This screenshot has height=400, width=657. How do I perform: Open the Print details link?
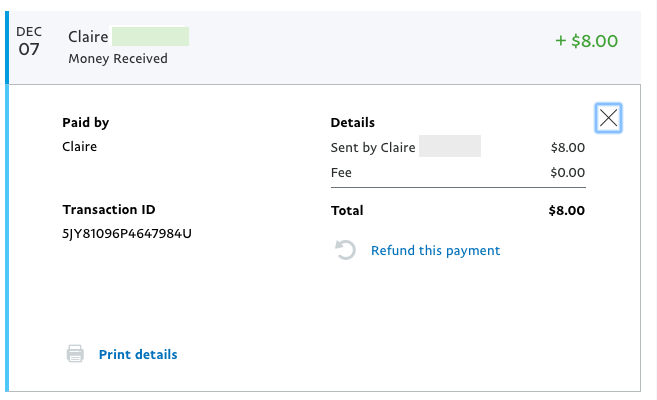point(138,354)
